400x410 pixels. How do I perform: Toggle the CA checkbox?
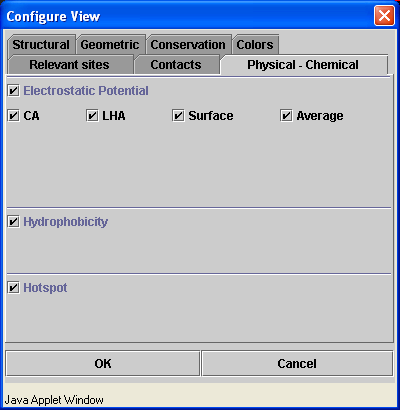coord(13,116)
